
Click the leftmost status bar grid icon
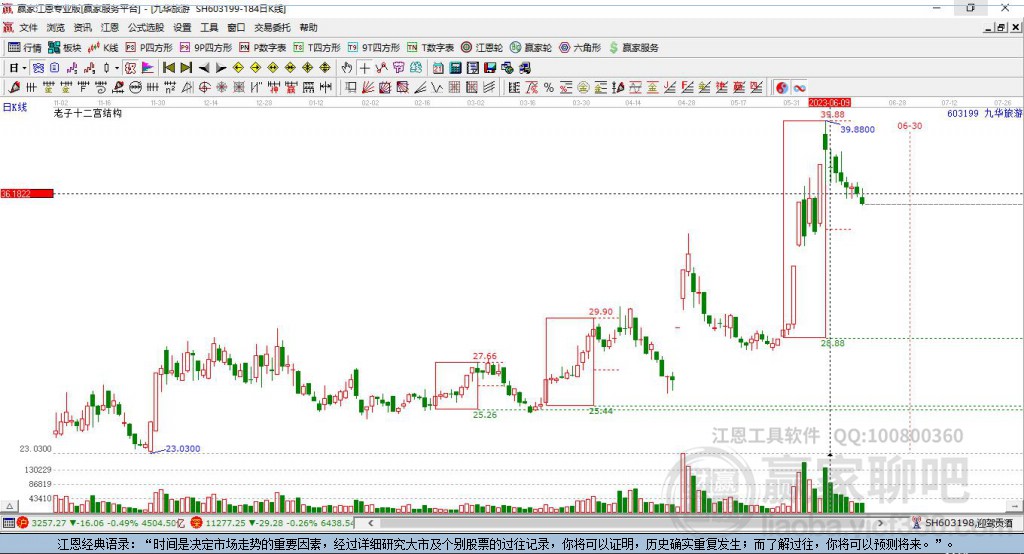(8, 523)
